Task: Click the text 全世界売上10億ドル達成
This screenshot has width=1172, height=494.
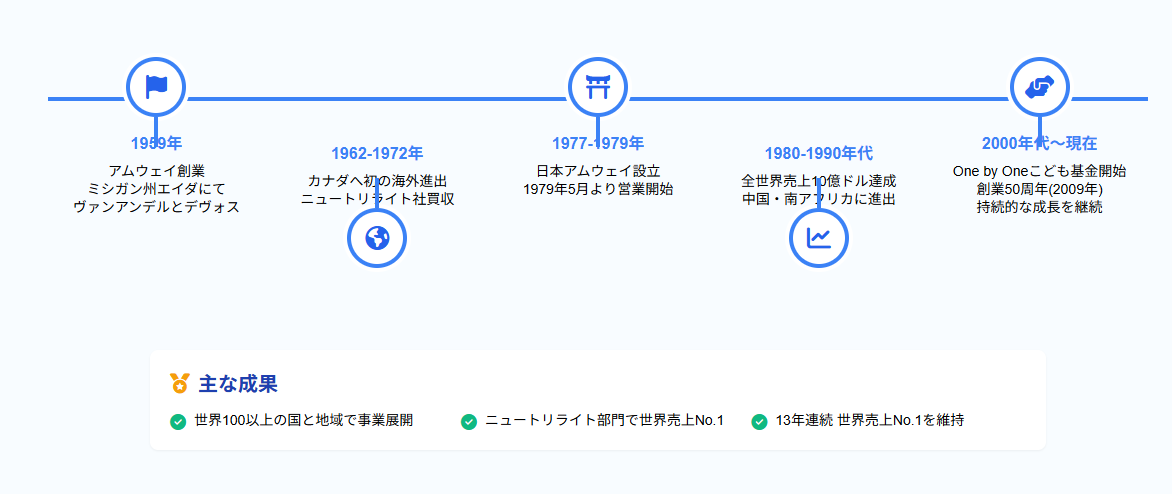Action: pos(818,181)
